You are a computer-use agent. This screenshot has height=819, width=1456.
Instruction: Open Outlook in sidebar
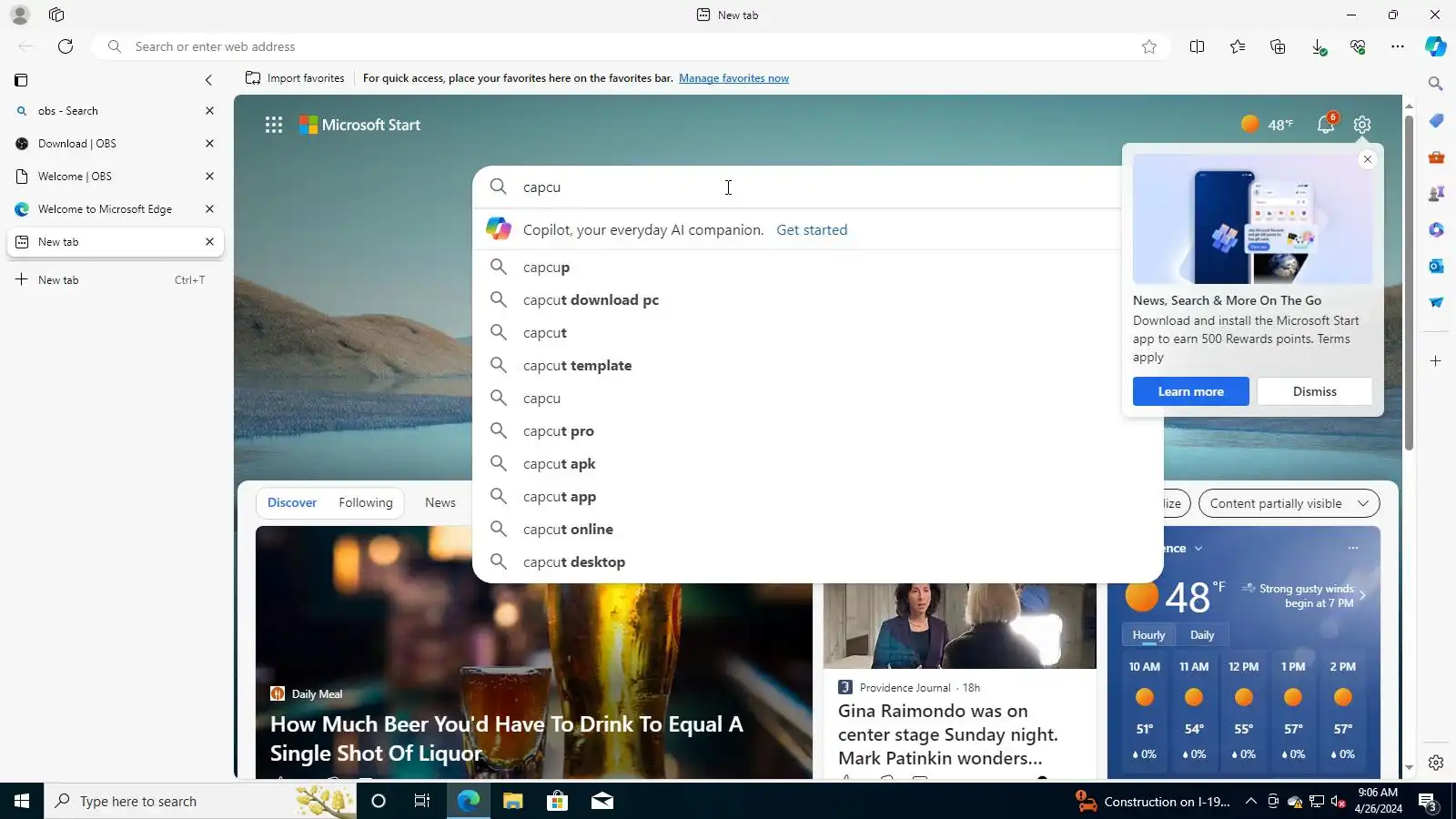tap(1436, 266)
